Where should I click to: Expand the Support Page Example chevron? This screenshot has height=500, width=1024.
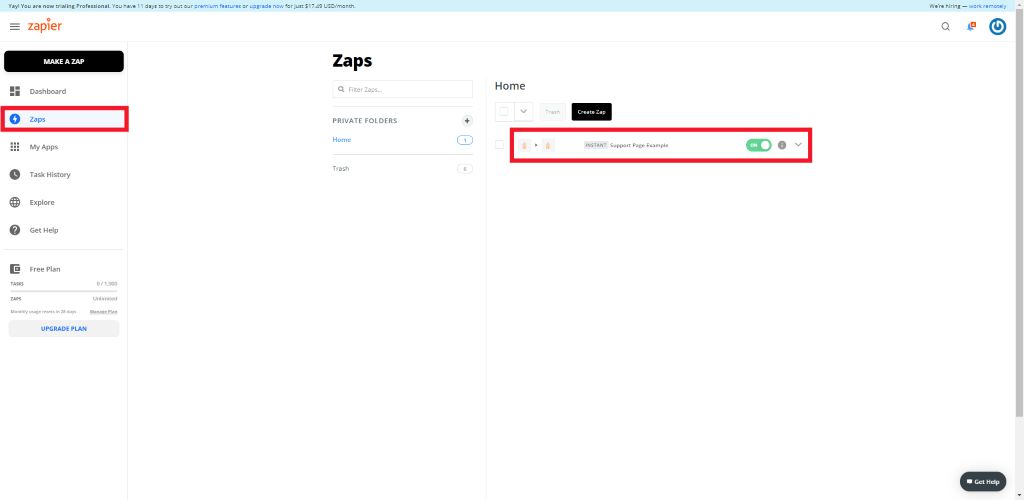tap(798, 145)
